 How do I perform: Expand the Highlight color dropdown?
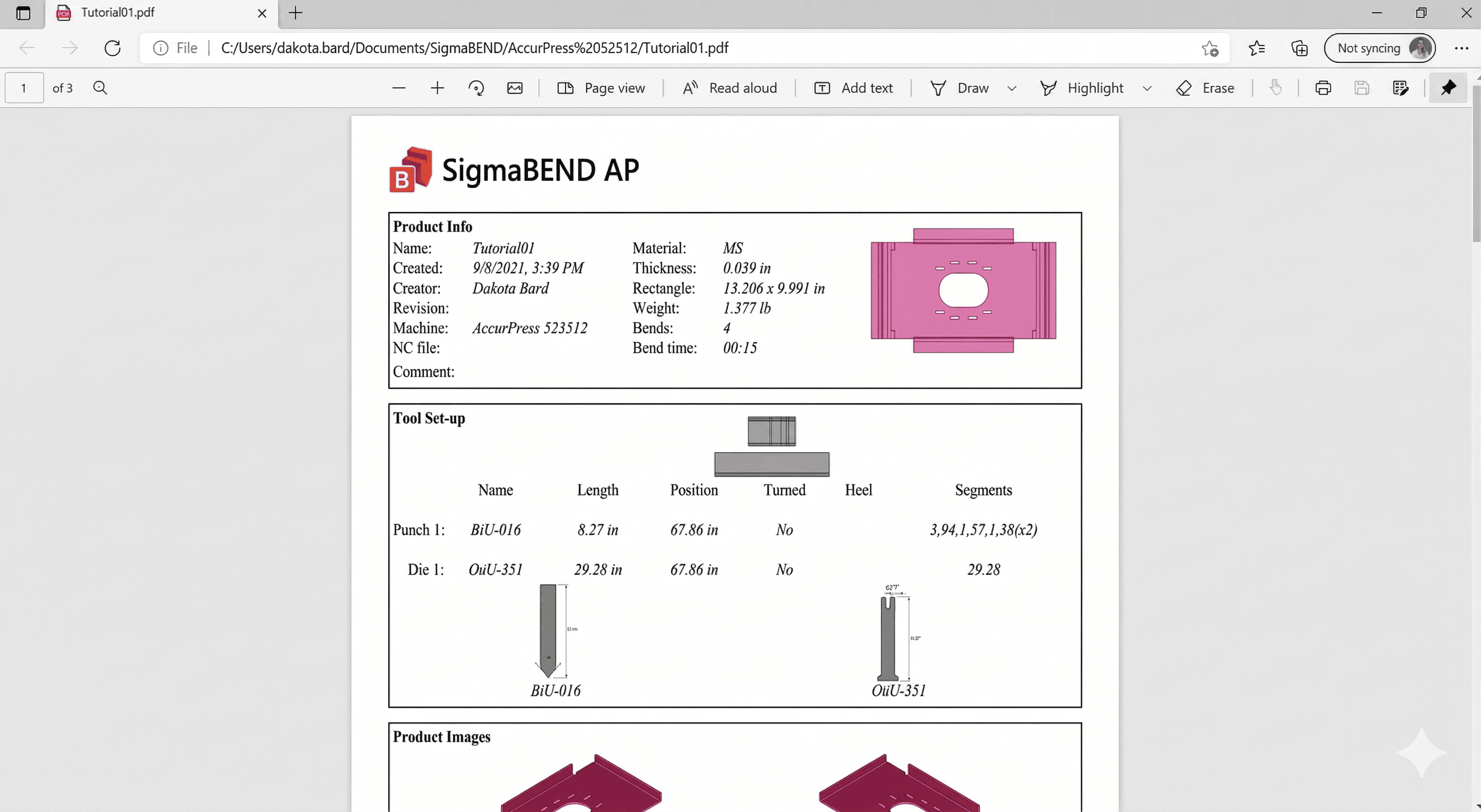click(x=1147, y=88)
